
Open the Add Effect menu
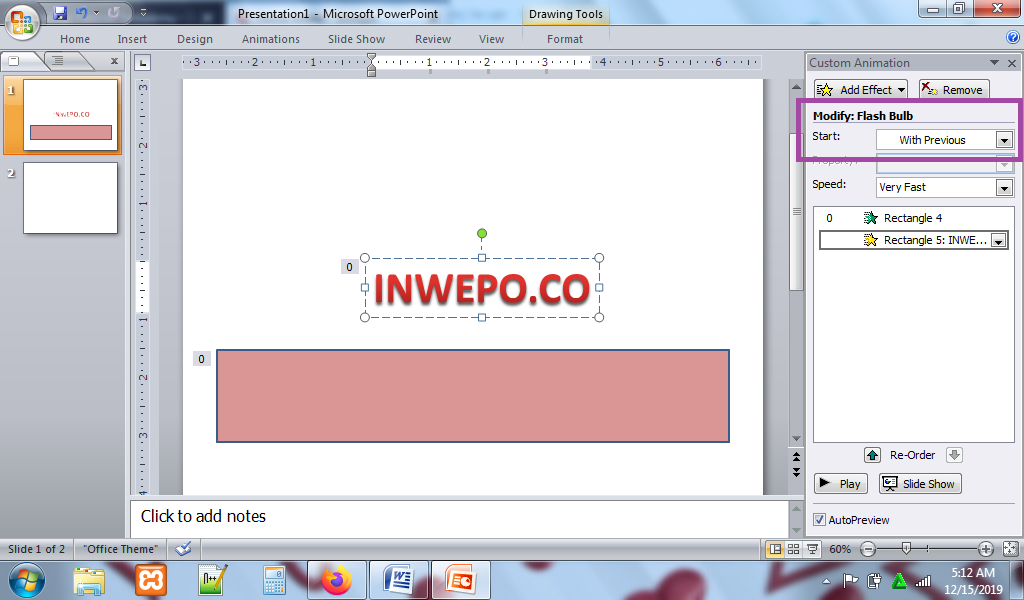[x=861, y=89]
